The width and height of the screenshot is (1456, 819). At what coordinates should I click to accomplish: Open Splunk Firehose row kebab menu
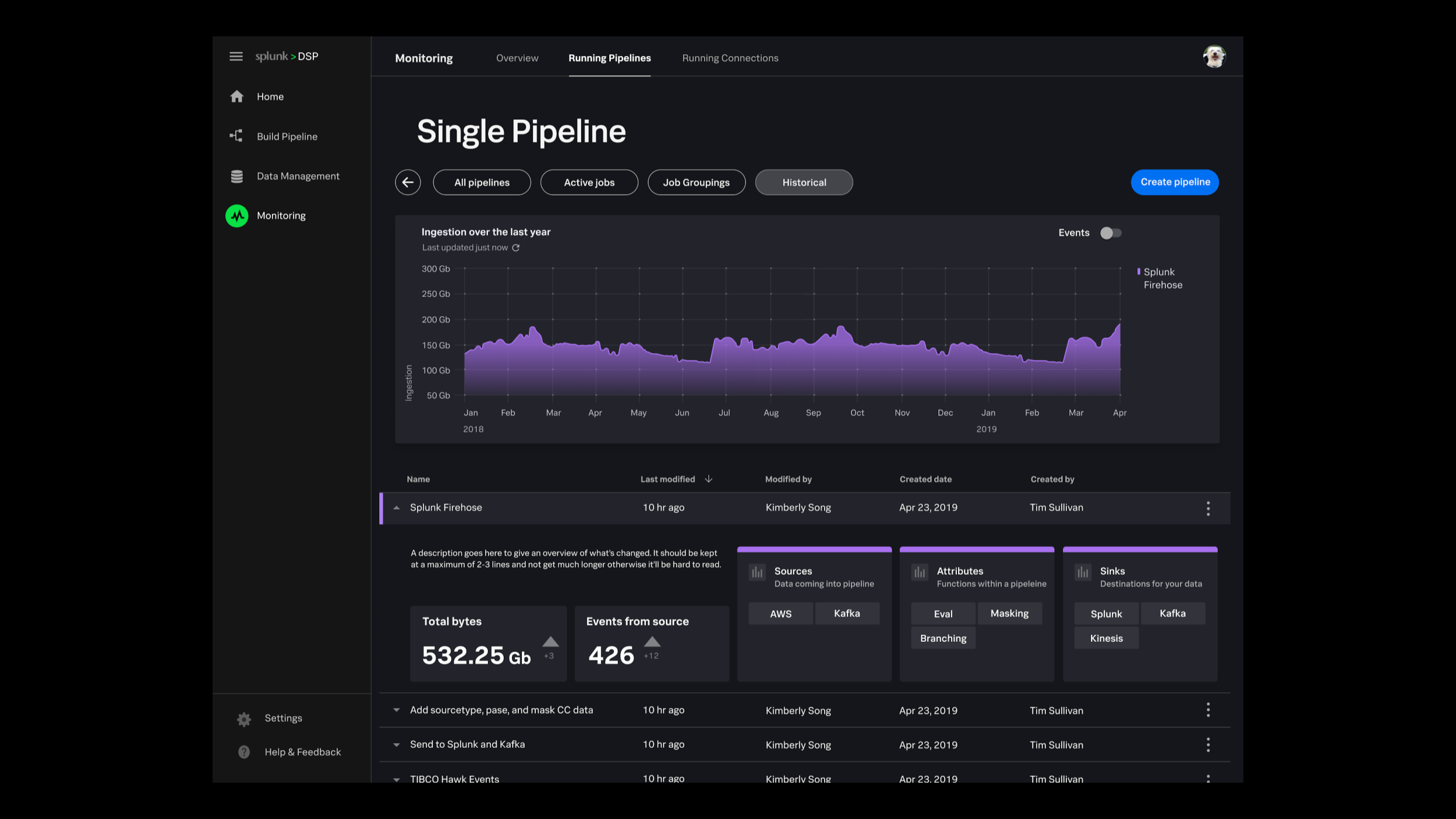click(1208, 508)
